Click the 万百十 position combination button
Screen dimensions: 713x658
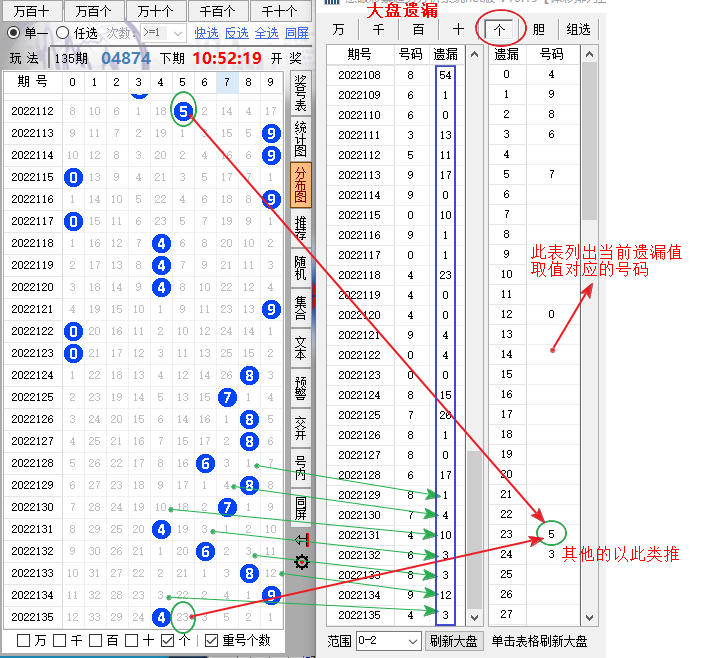coord(31,11)
